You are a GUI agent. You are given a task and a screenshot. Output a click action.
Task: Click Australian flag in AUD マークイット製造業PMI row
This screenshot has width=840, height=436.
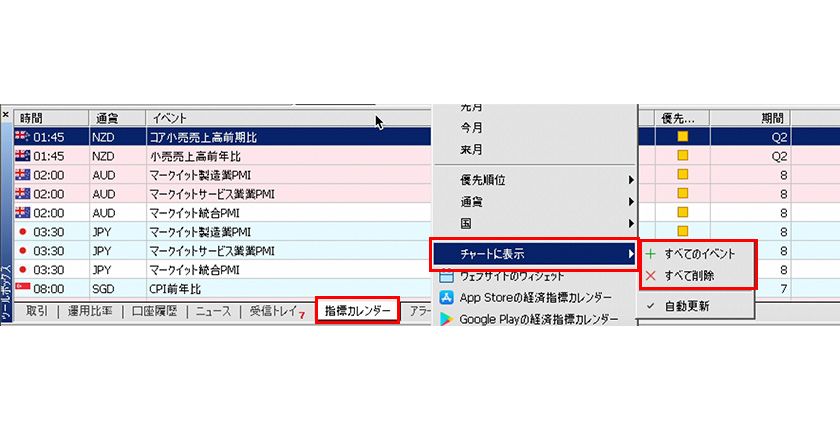click(22, 175)
